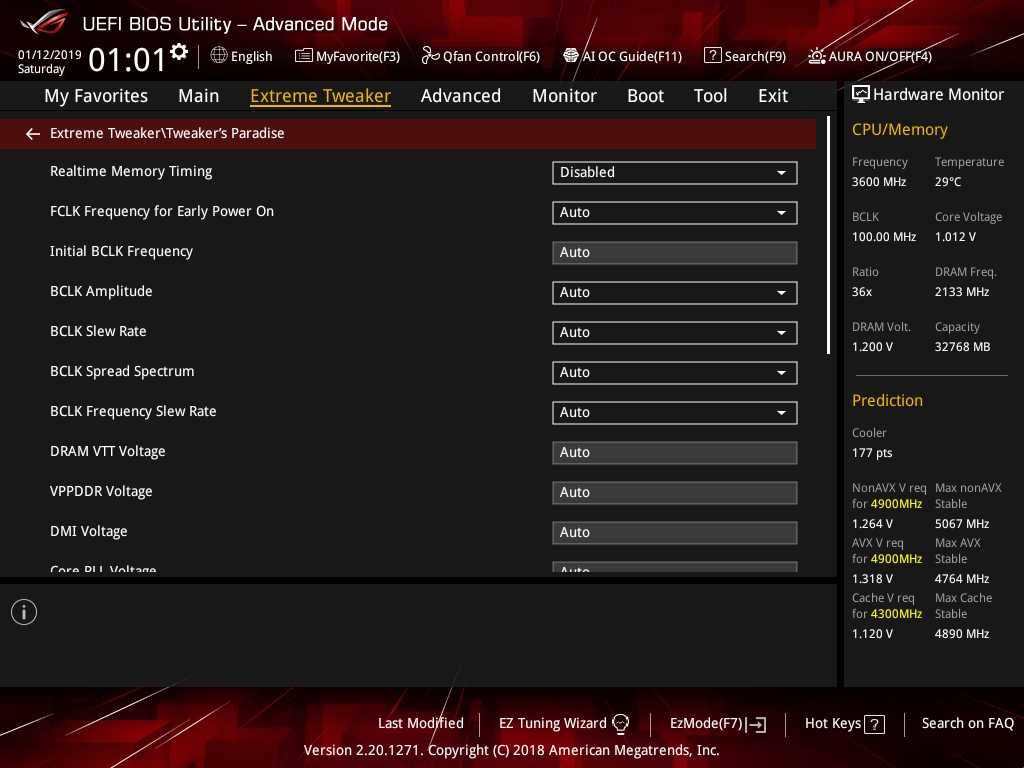Viewport: 1024px width, 768px height.
Task: Open Realtime Memory Timing dropdown
Action: (x=674, y=172)
